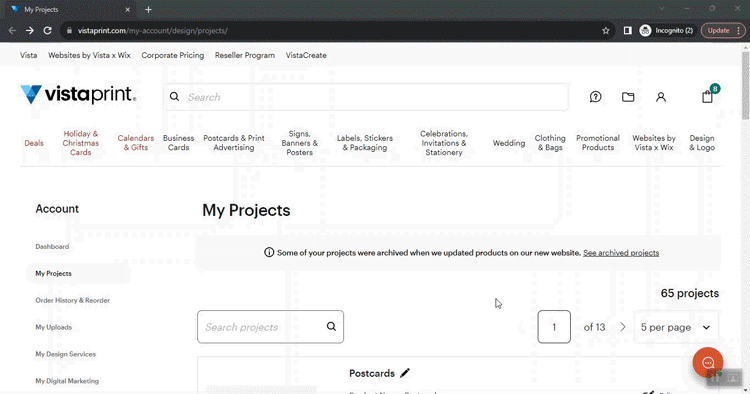750x394 pixels.
Task: Click the pencil icon next to Postcards
Action: coord(405,373)
